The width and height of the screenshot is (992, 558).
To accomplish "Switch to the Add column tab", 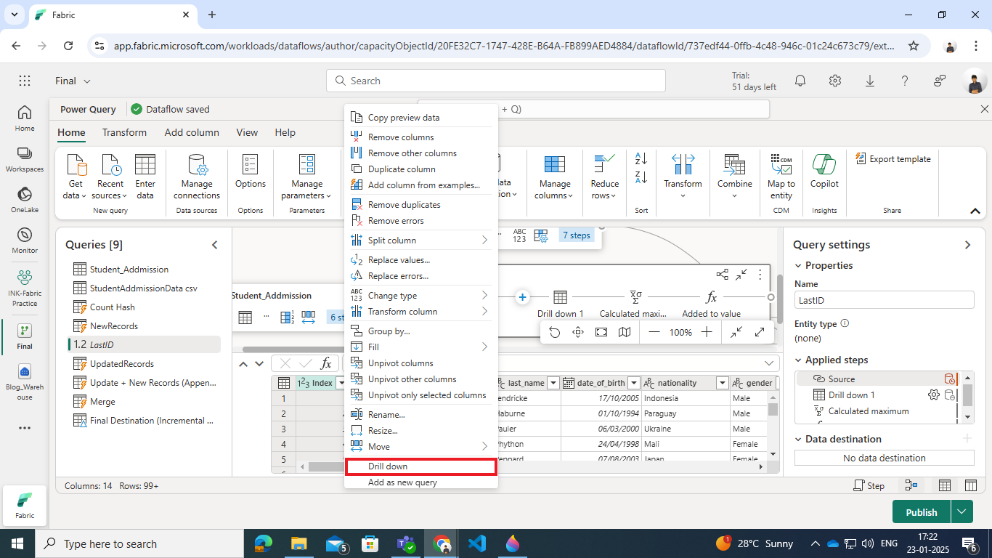I will (192, 132).
